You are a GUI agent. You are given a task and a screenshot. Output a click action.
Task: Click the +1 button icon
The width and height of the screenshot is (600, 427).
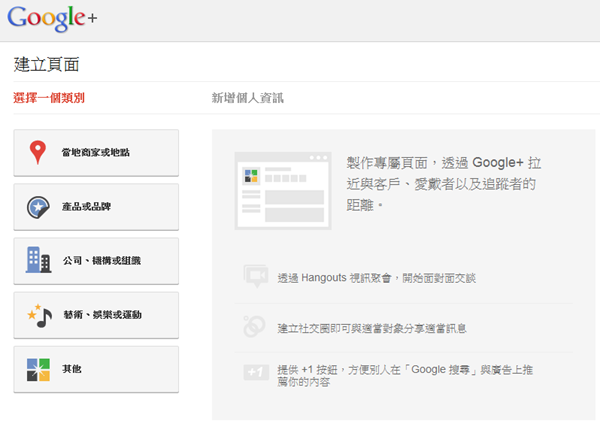point(254,373)
